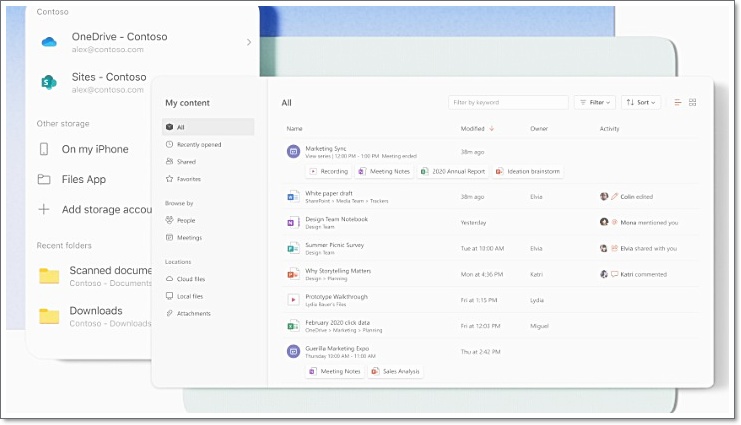Open Scanned documents recent folder
Screen dimensions: 741x425
click(95, 276)
